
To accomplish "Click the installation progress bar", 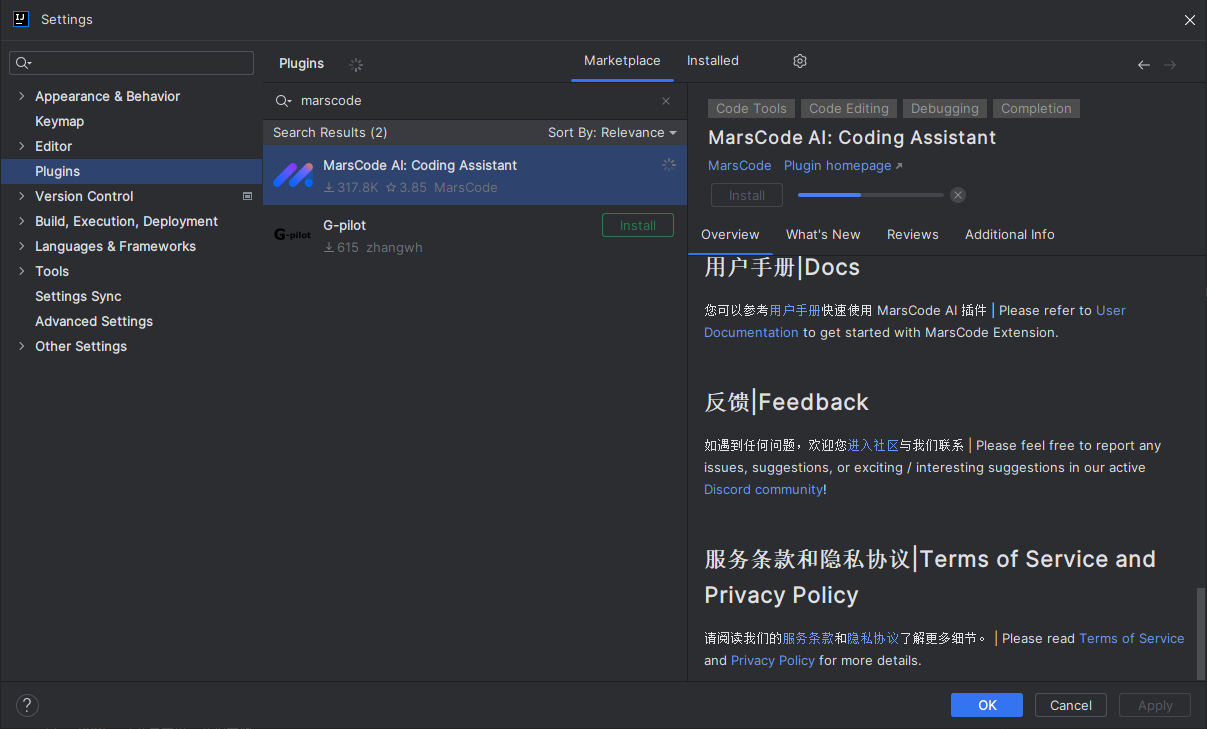I will [x=871, y=195].
